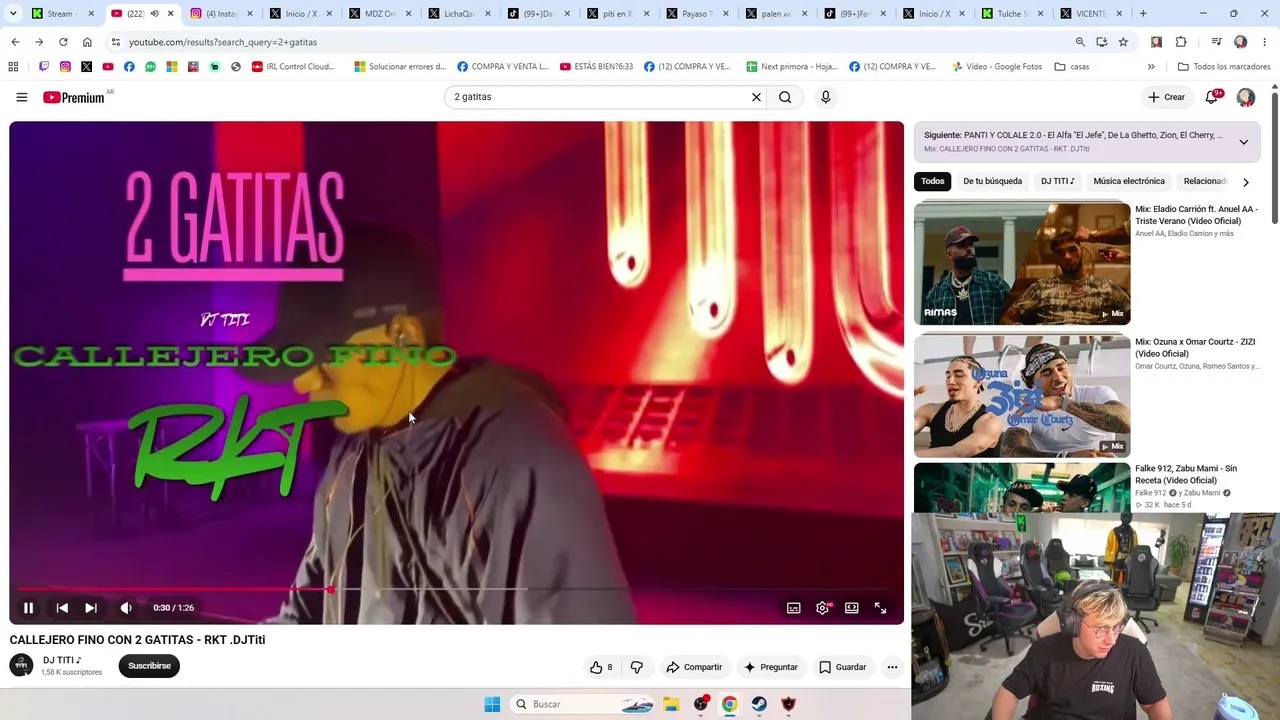This screenshot has height=720, width=1280.
Task: Expand the Siguiente mix queue panel
Action: coord(1243,142)
